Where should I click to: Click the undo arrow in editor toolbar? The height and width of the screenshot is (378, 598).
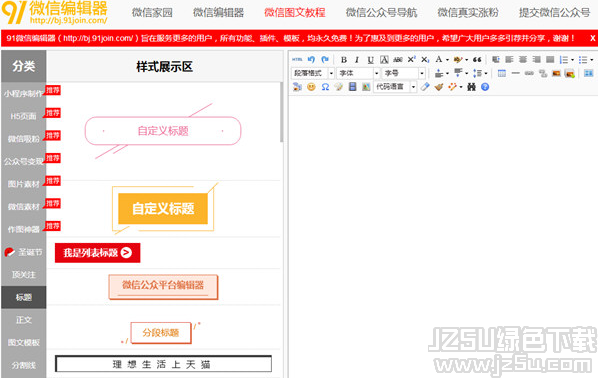point(311,60)
